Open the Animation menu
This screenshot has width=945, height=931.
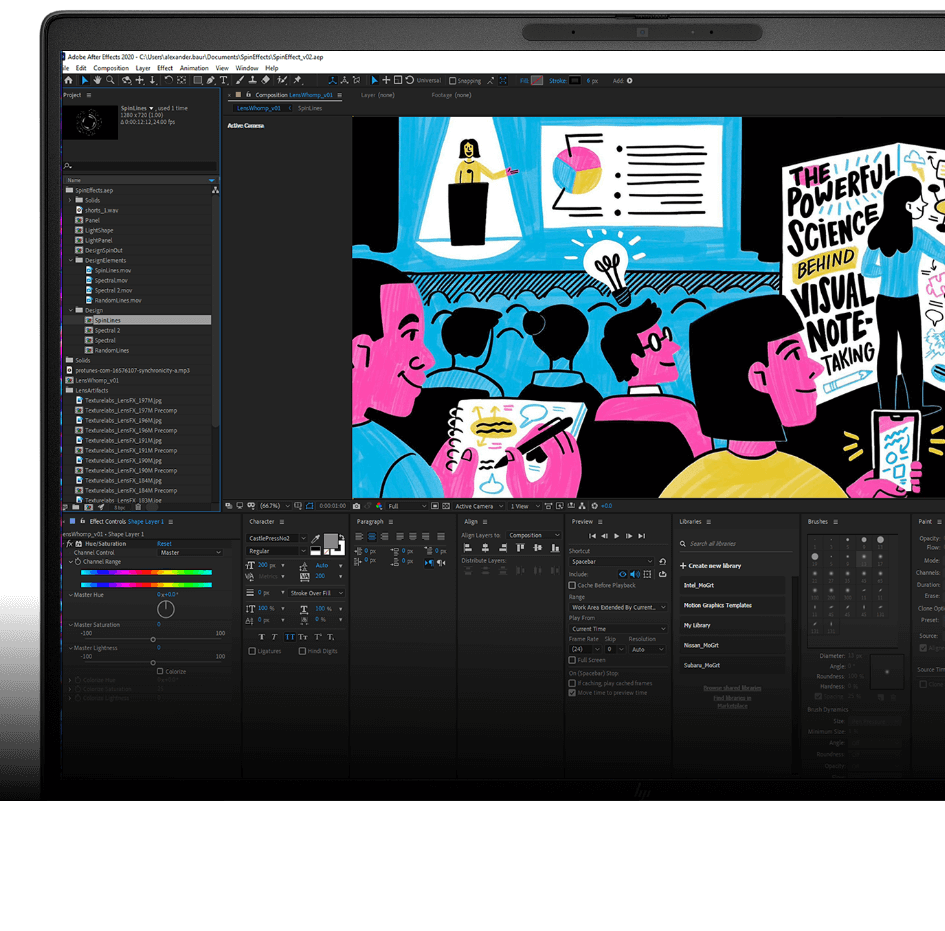pos(194,68)
